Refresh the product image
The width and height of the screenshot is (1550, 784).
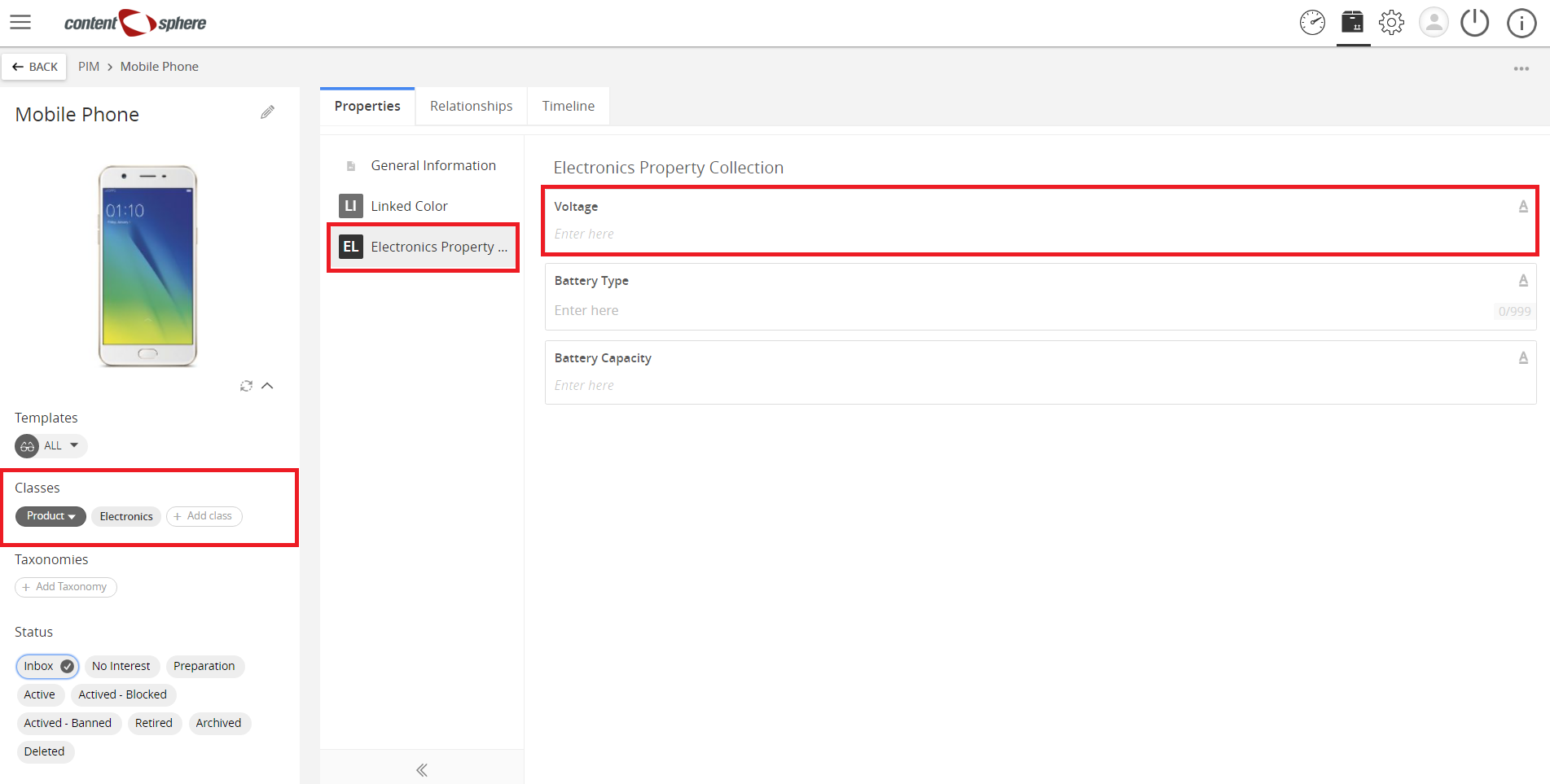[x=246, y=386]
